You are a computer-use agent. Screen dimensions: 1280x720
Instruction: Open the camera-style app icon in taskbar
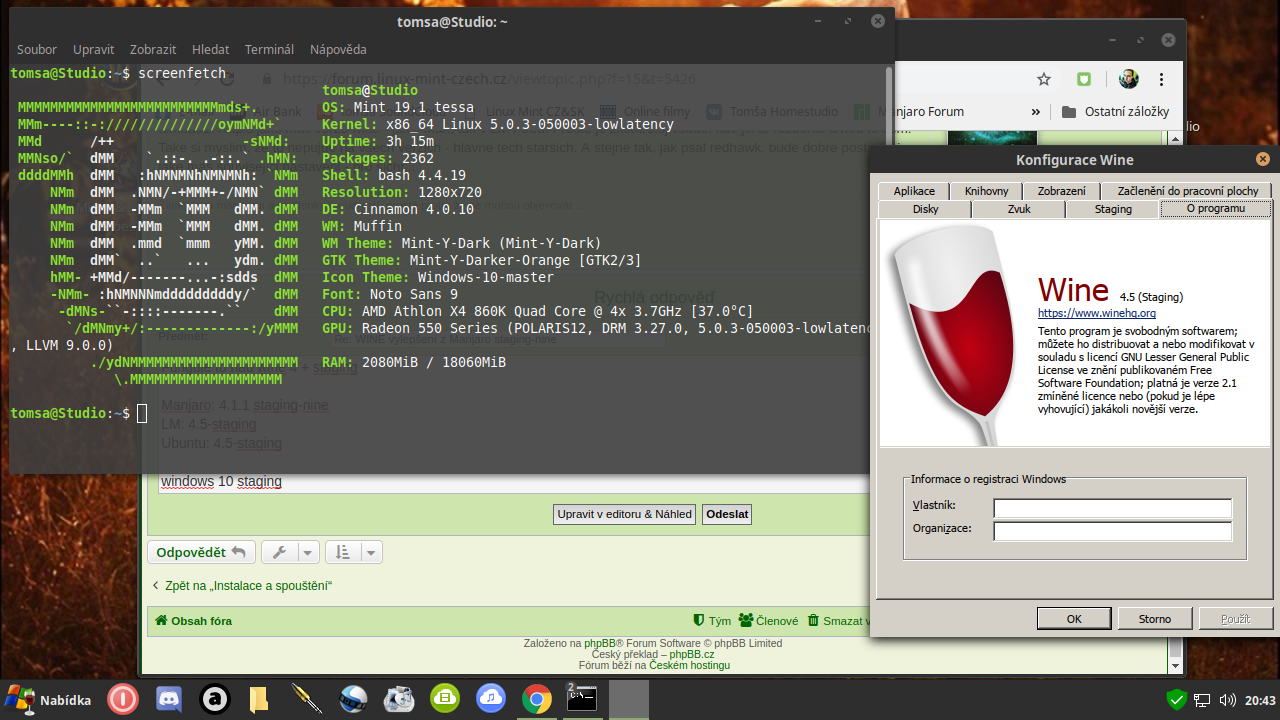[399, 699]
